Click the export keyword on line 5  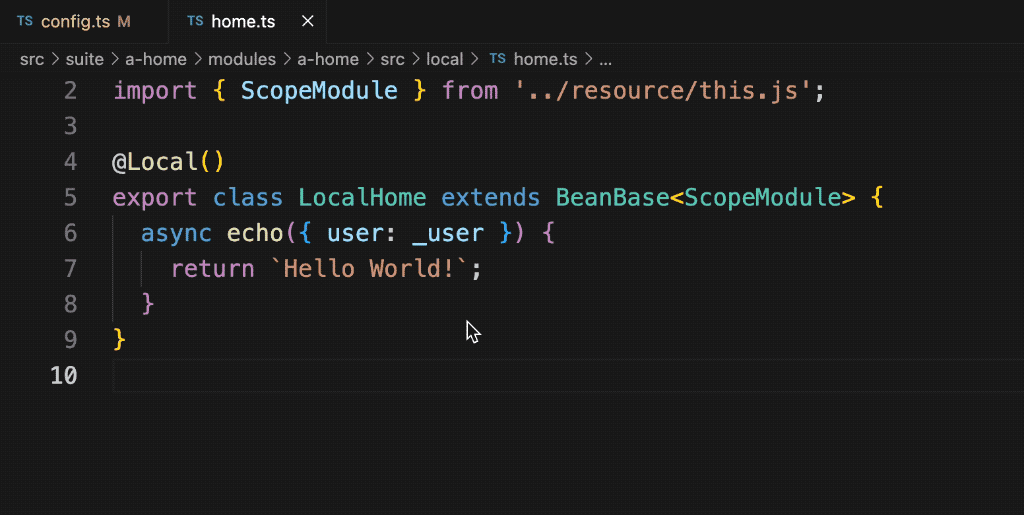pos(155,197)
